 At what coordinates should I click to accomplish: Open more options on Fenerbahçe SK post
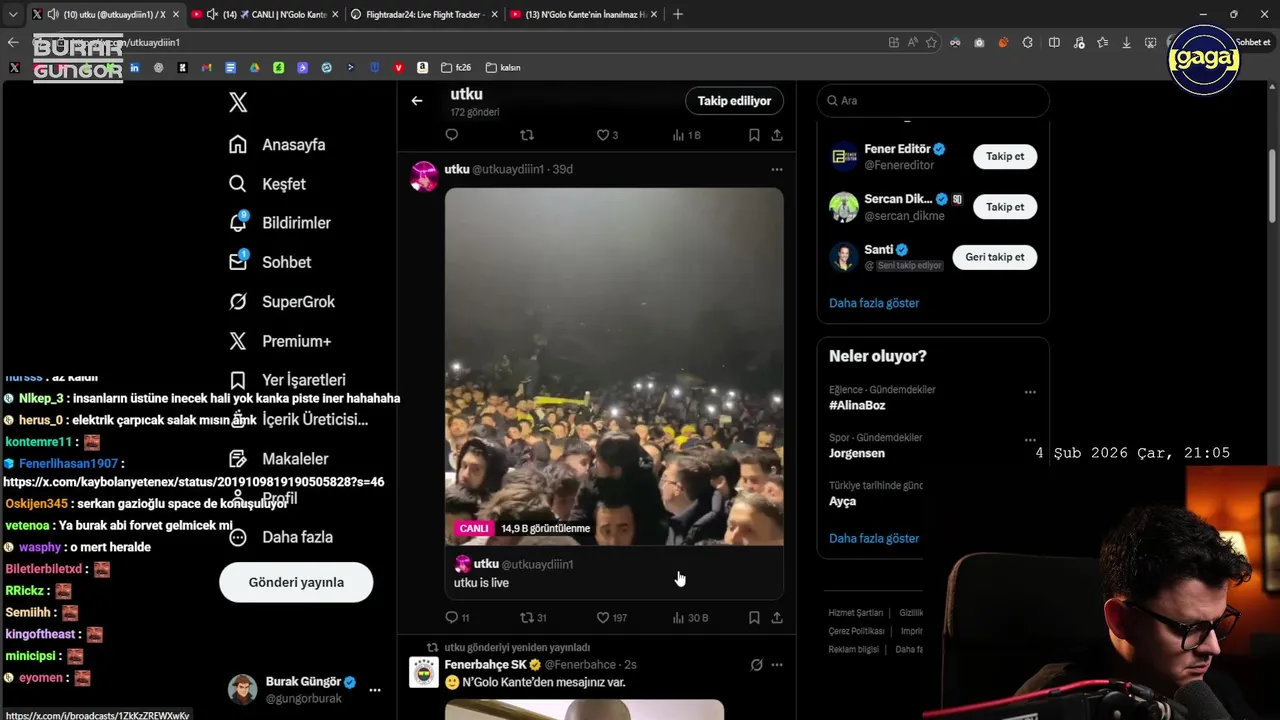[x=777, y=665]
